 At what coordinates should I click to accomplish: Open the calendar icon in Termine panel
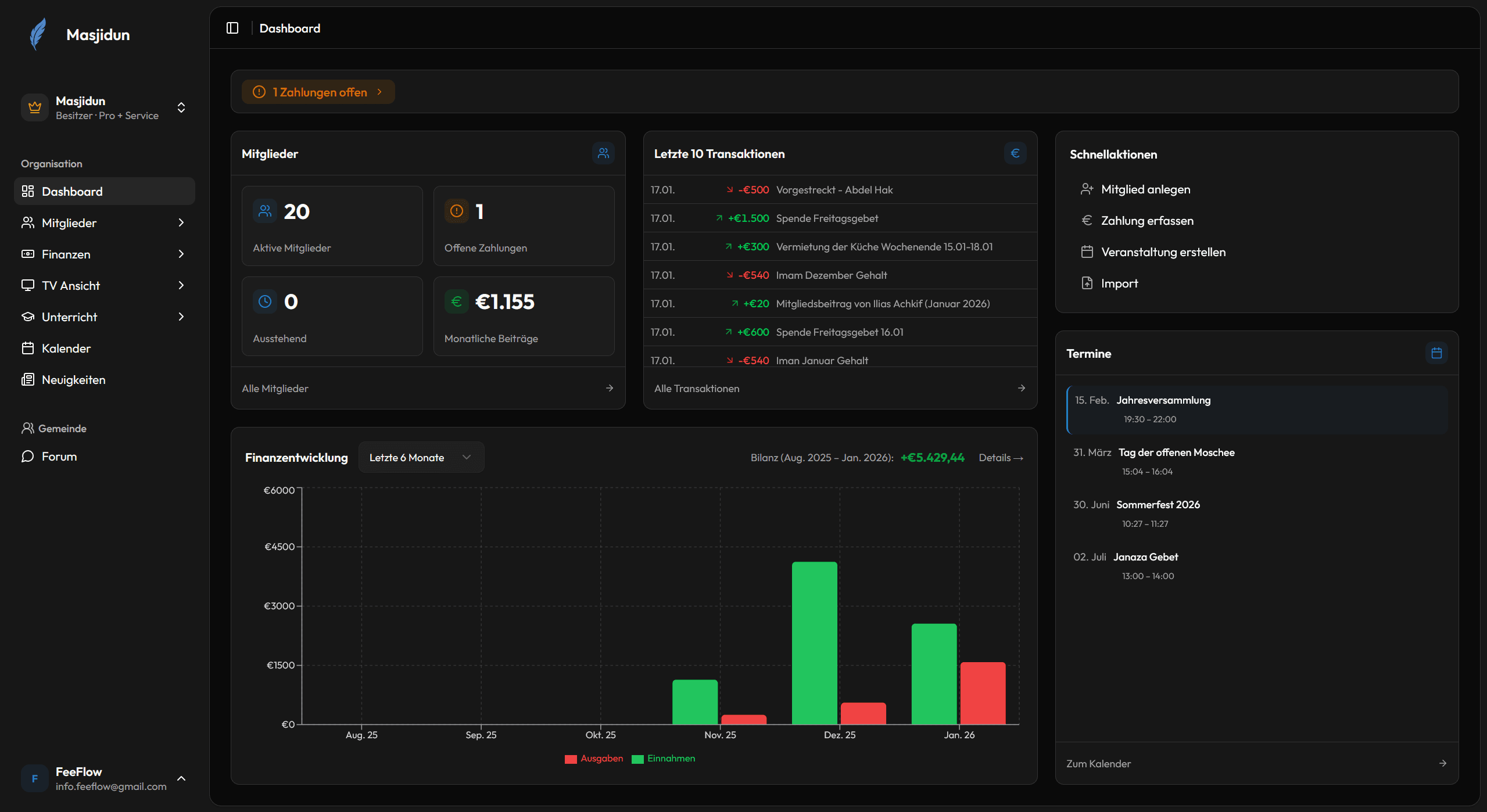click(1437, 353)
